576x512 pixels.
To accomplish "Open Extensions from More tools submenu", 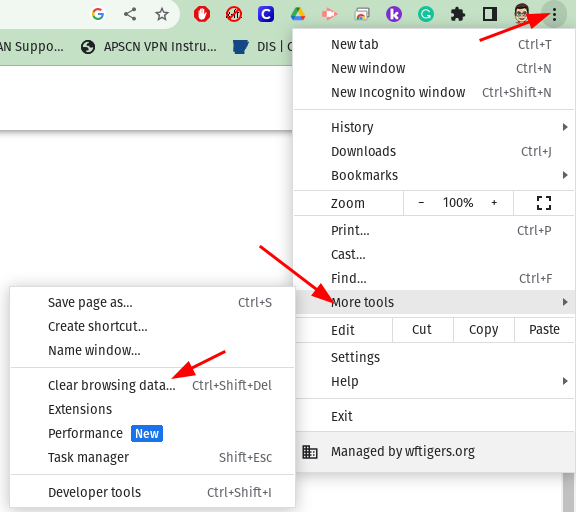I will coord(152,410).
